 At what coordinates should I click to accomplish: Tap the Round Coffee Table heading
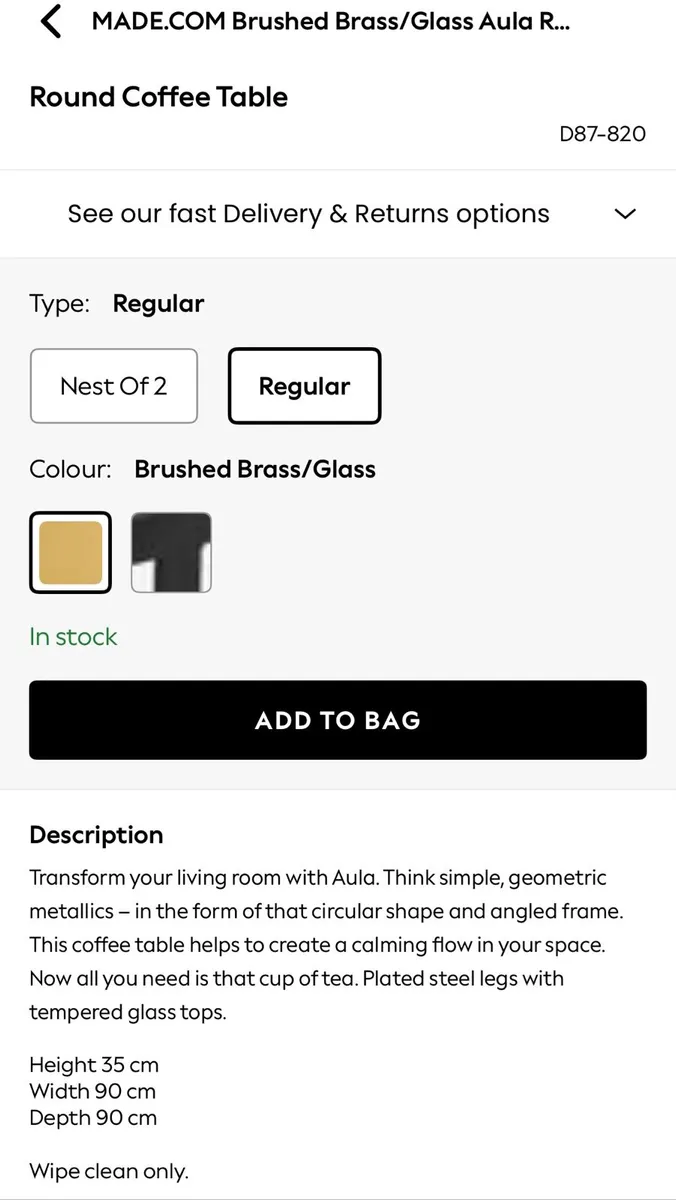pos(159,97)
